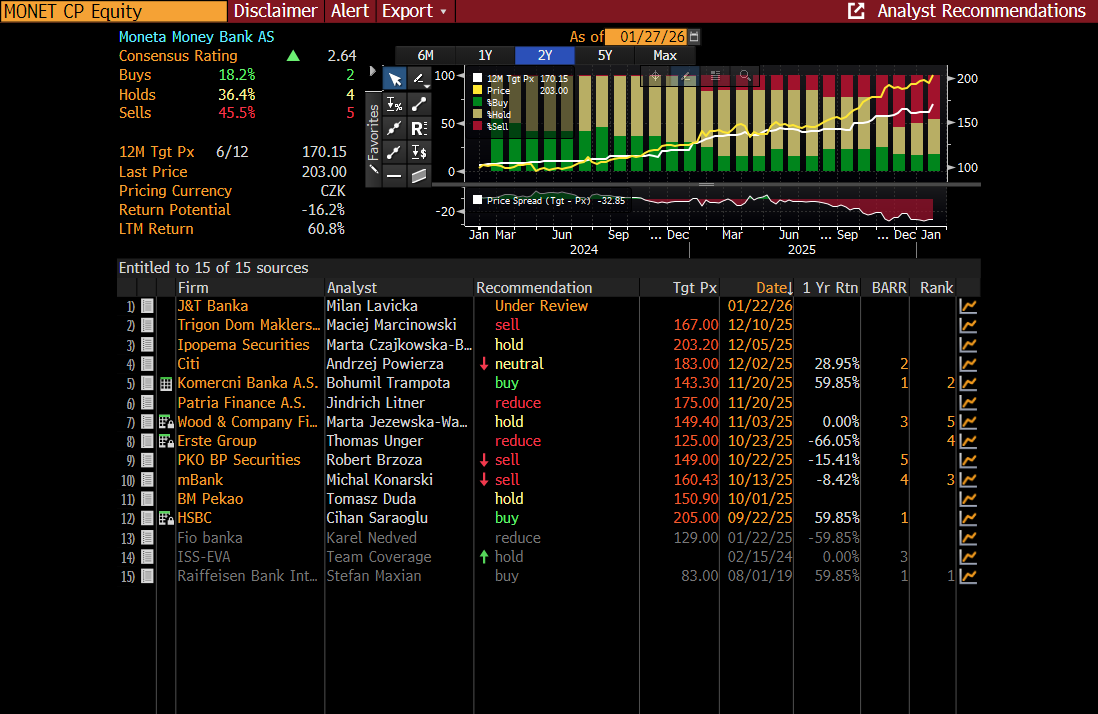1098x714 pixels.
Task: Click the document icon in Trigon Dom Maklerski row
Action: click(x=147, y=325)
